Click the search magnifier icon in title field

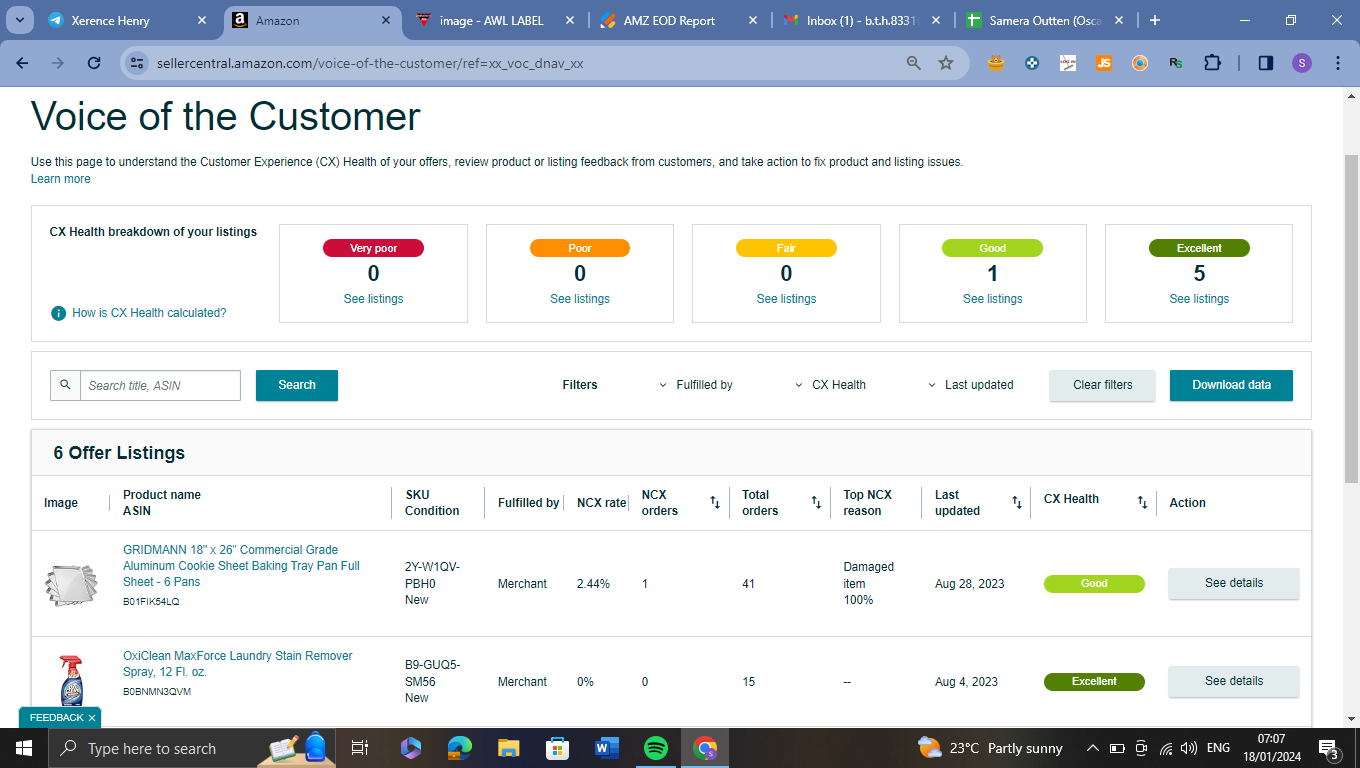click(x=65, y=385)
